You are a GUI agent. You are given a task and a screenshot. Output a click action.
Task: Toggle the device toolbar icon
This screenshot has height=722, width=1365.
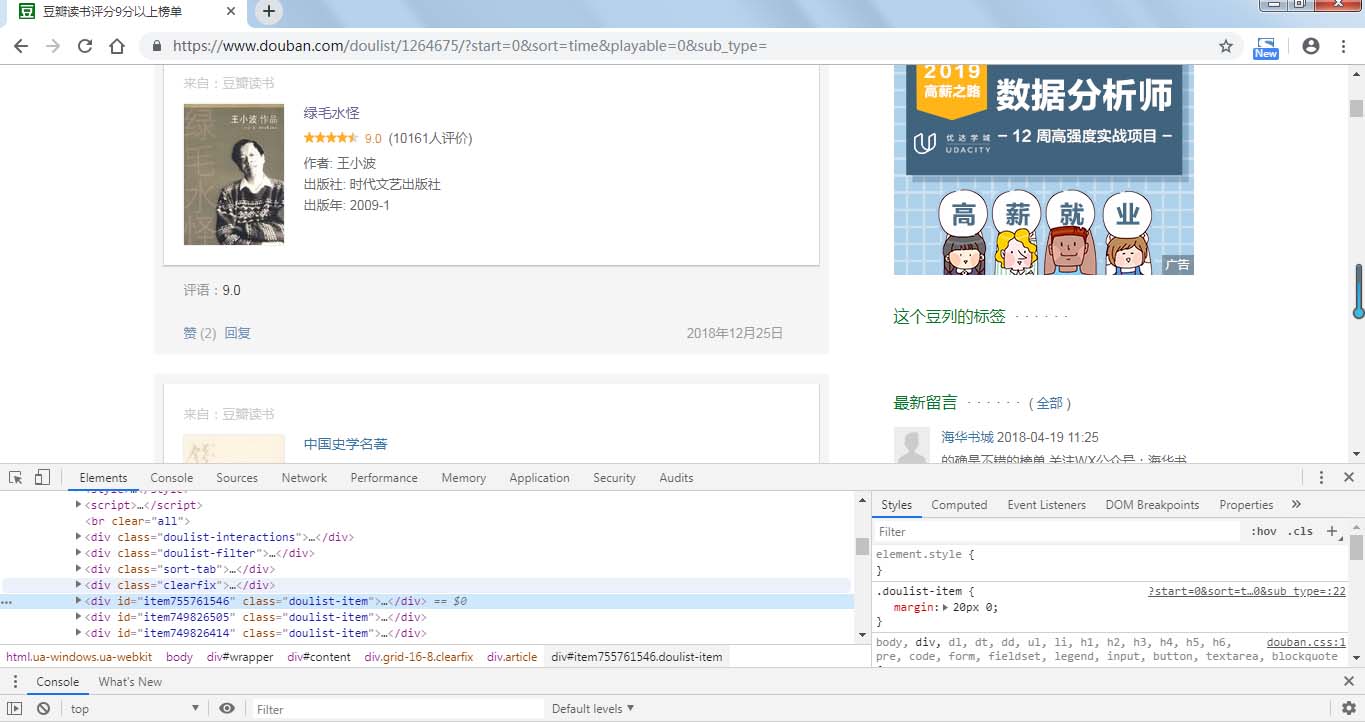40,477
